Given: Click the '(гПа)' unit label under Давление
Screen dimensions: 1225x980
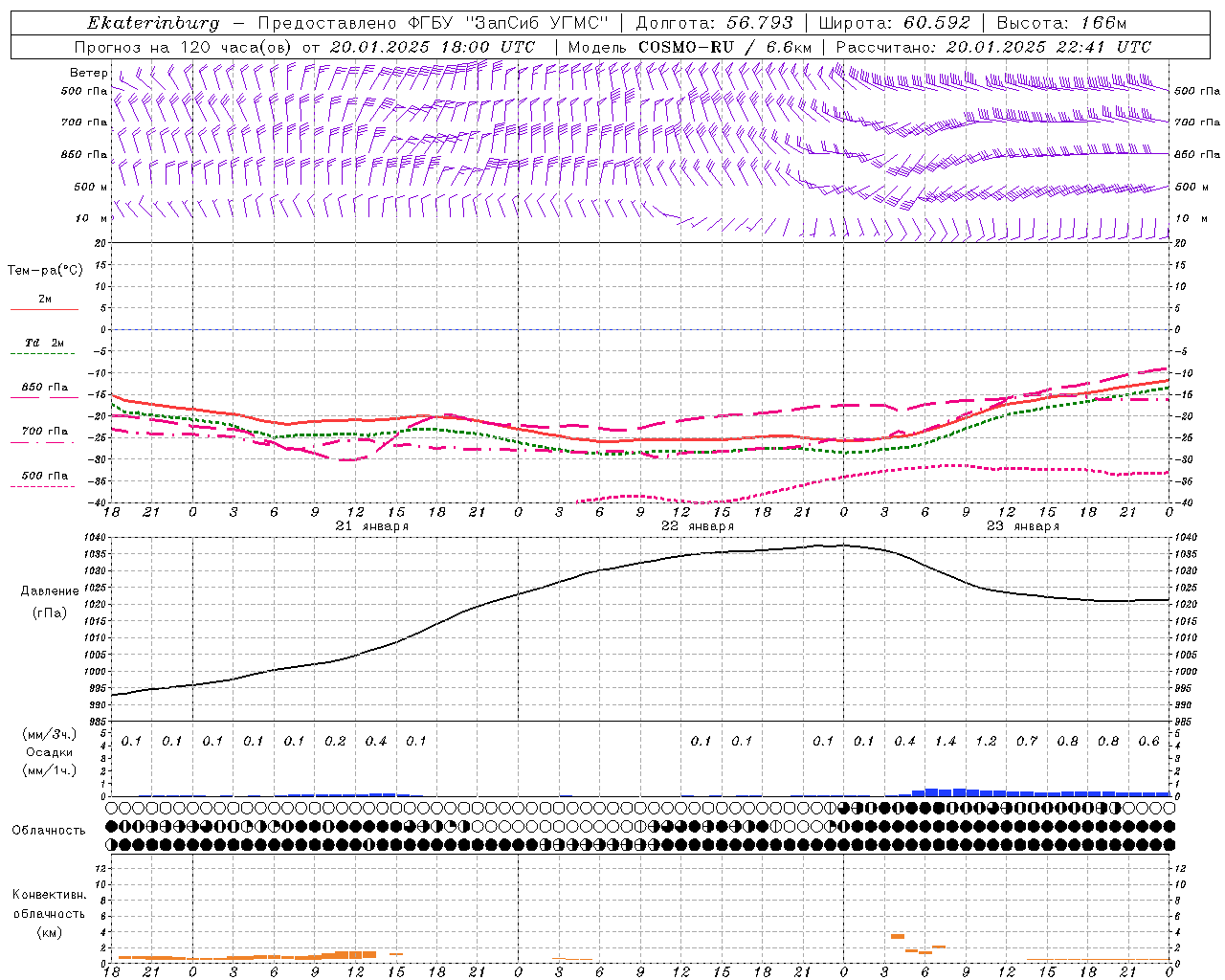Looking at the screenshot, I should (49, 612).
